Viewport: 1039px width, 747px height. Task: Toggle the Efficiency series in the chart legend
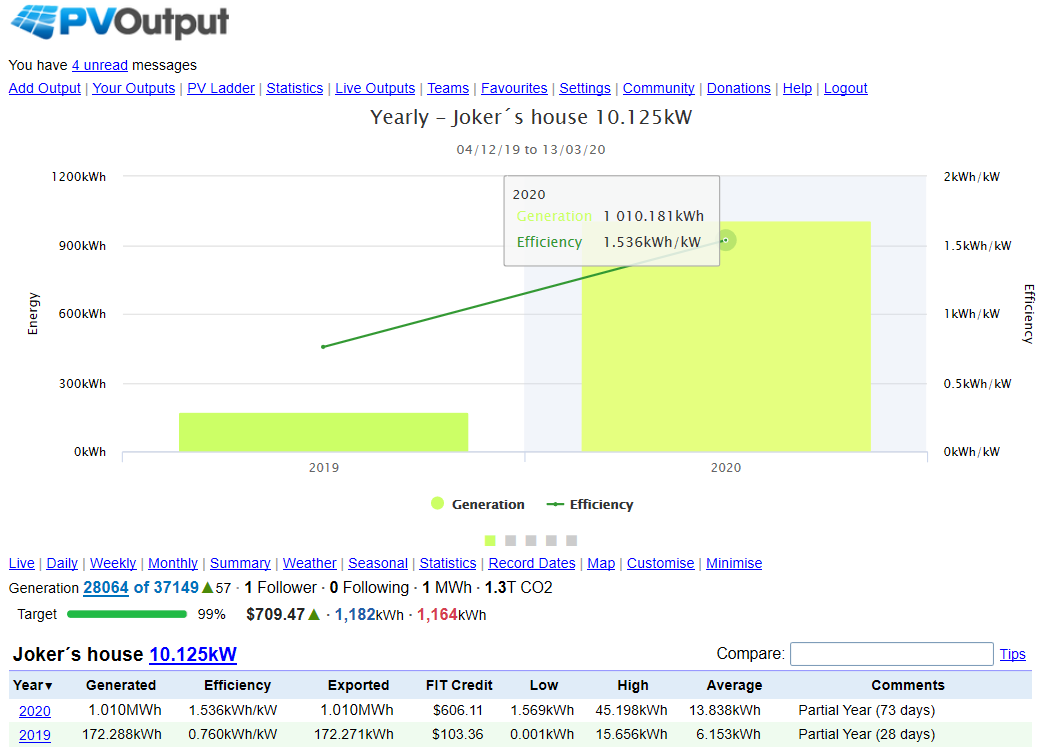pos(590,504)
